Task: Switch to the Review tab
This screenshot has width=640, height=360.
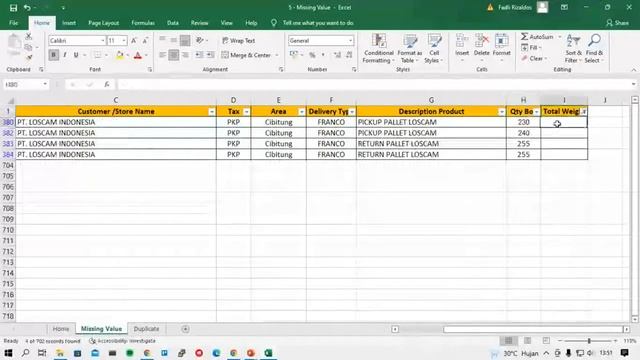Action: click(x=200, y=23)
